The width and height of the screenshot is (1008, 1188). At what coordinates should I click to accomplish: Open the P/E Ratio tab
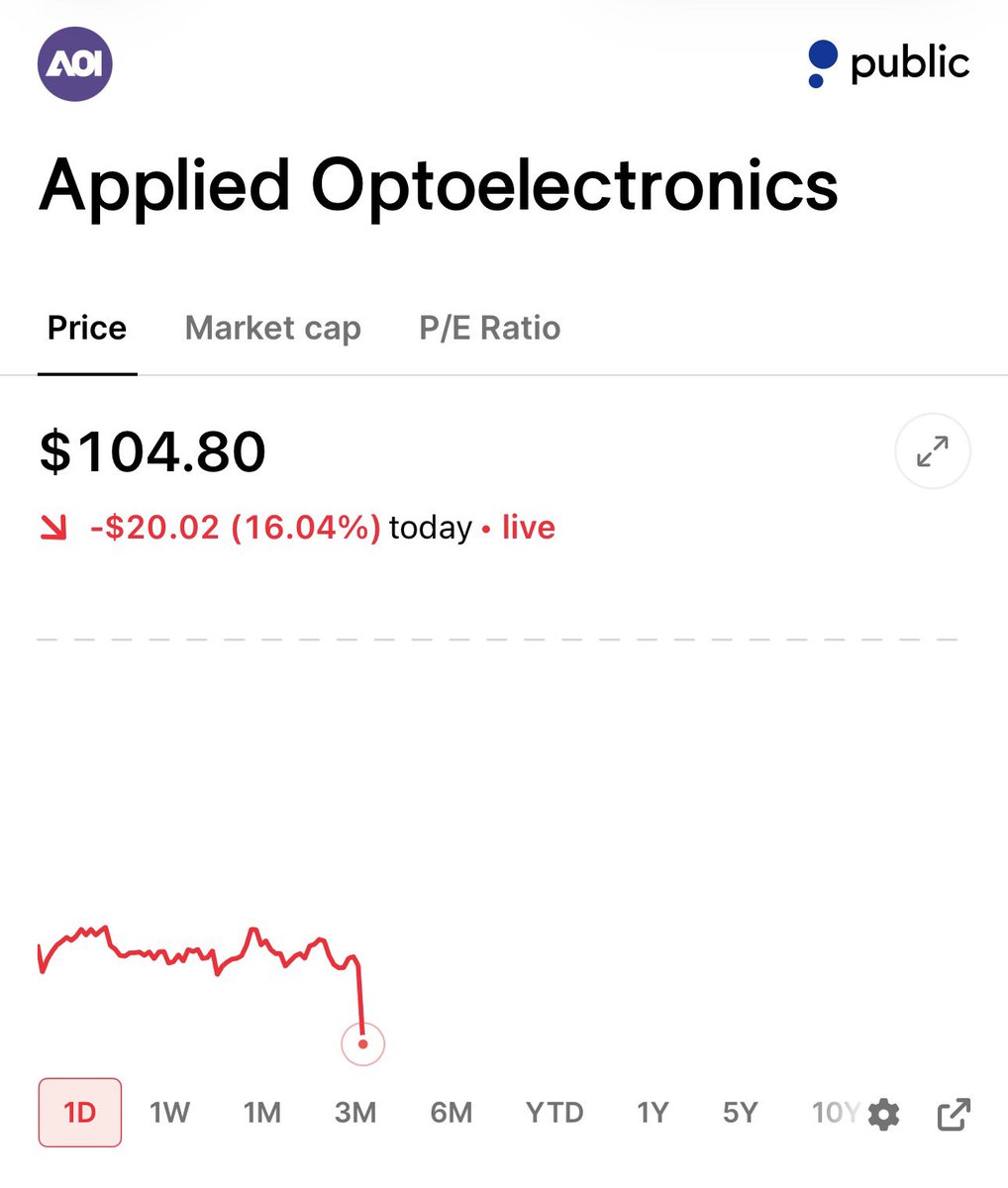(490, 328)
